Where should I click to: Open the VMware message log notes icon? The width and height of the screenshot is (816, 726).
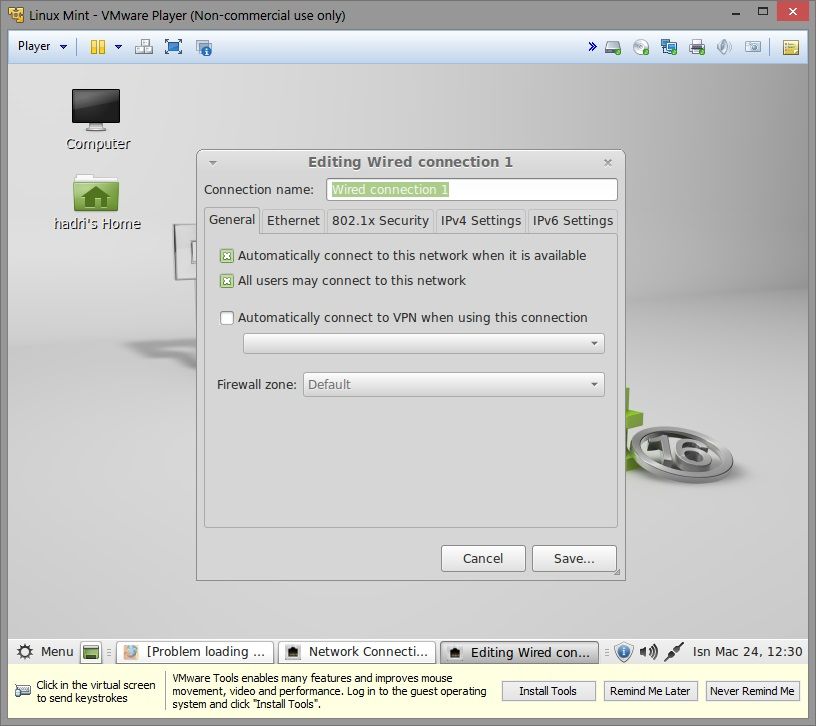click(x=790, y=48)
